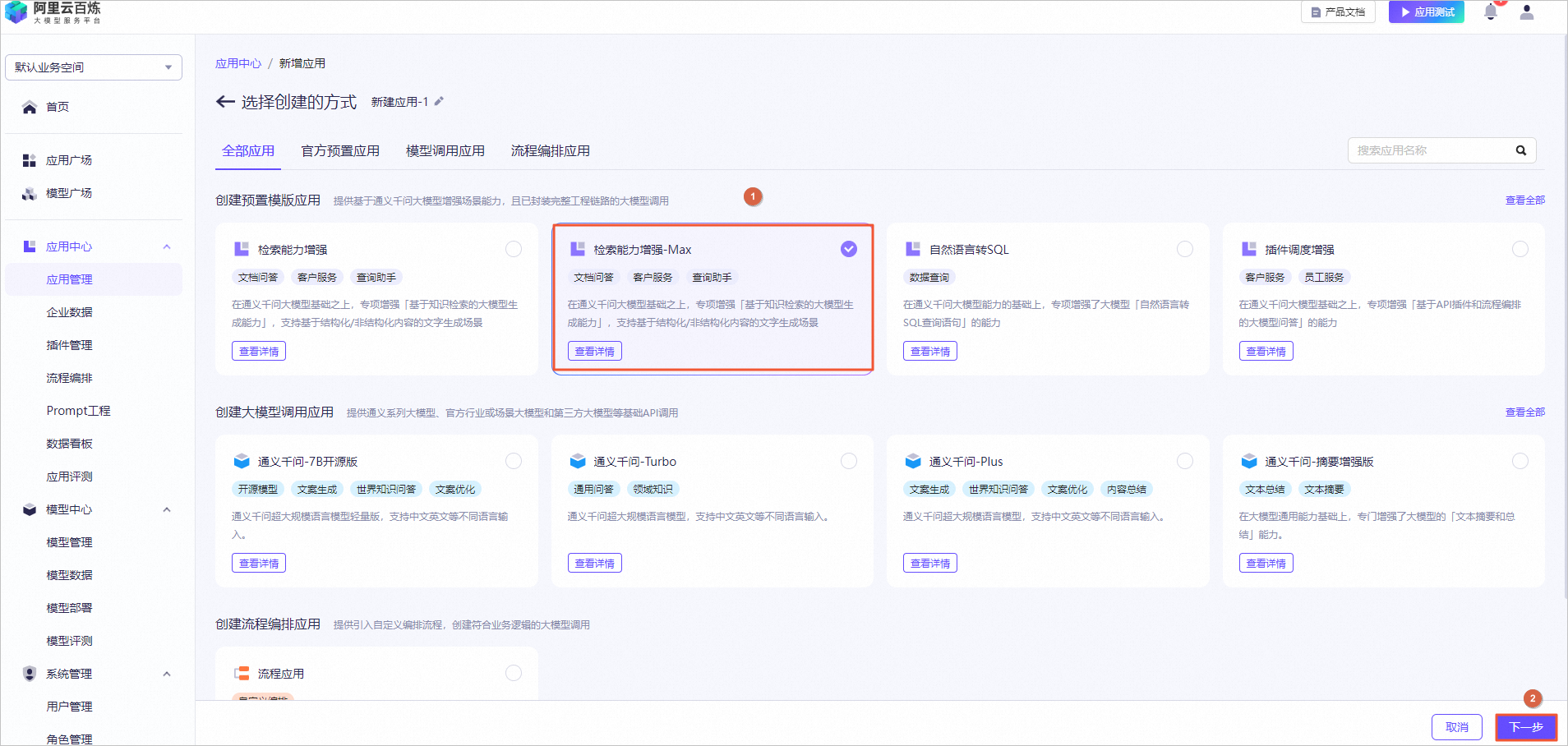Screen dimensions: 1568x746
Task: Click the 通义千问-Plus model icon
Action: [913, 461]
